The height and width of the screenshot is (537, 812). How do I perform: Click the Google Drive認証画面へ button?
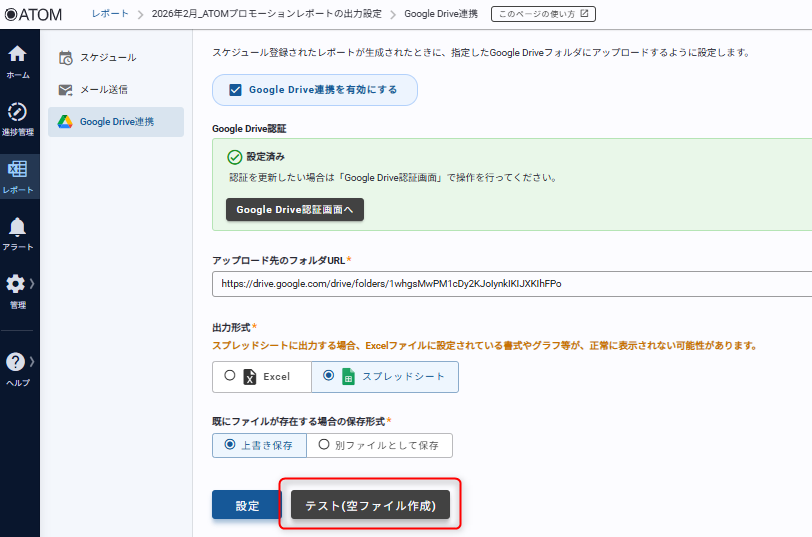[294, 210]
